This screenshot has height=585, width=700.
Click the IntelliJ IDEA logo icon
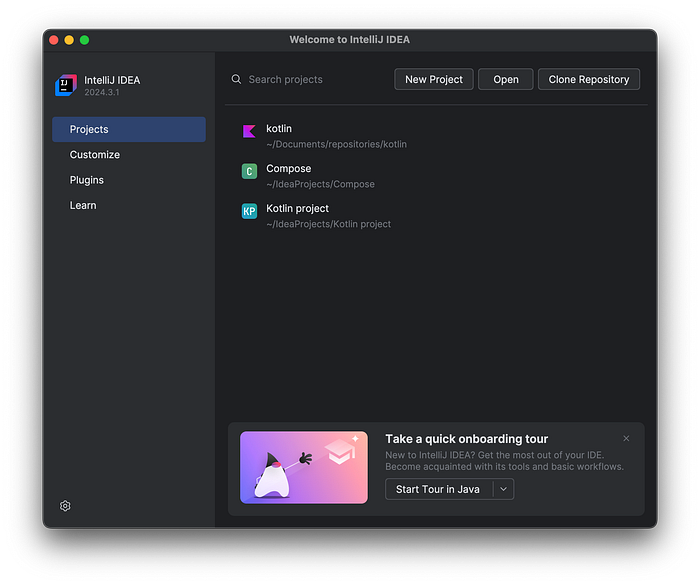66,85
